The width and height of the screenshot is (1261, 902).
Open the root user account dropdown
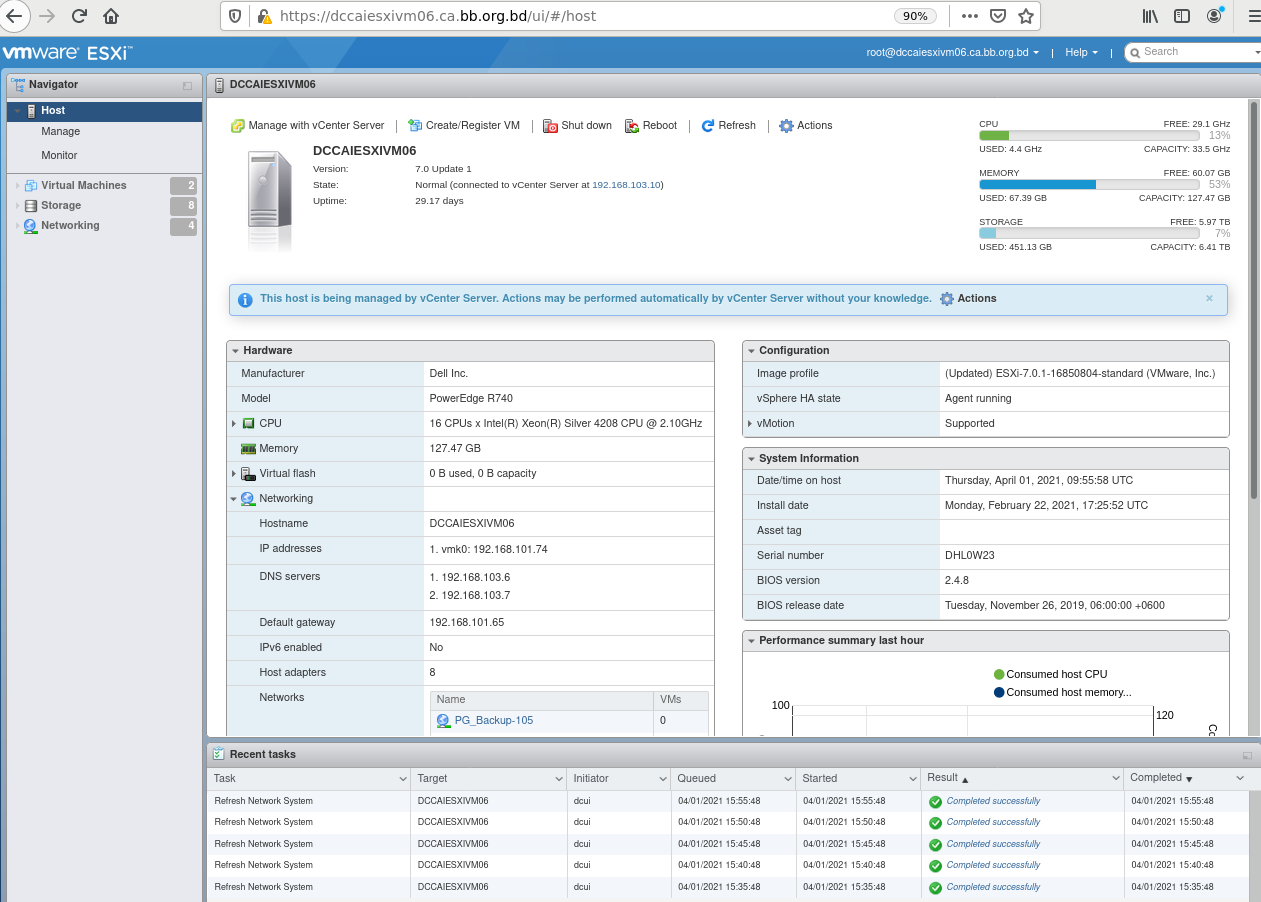click(x=953, y=53)
